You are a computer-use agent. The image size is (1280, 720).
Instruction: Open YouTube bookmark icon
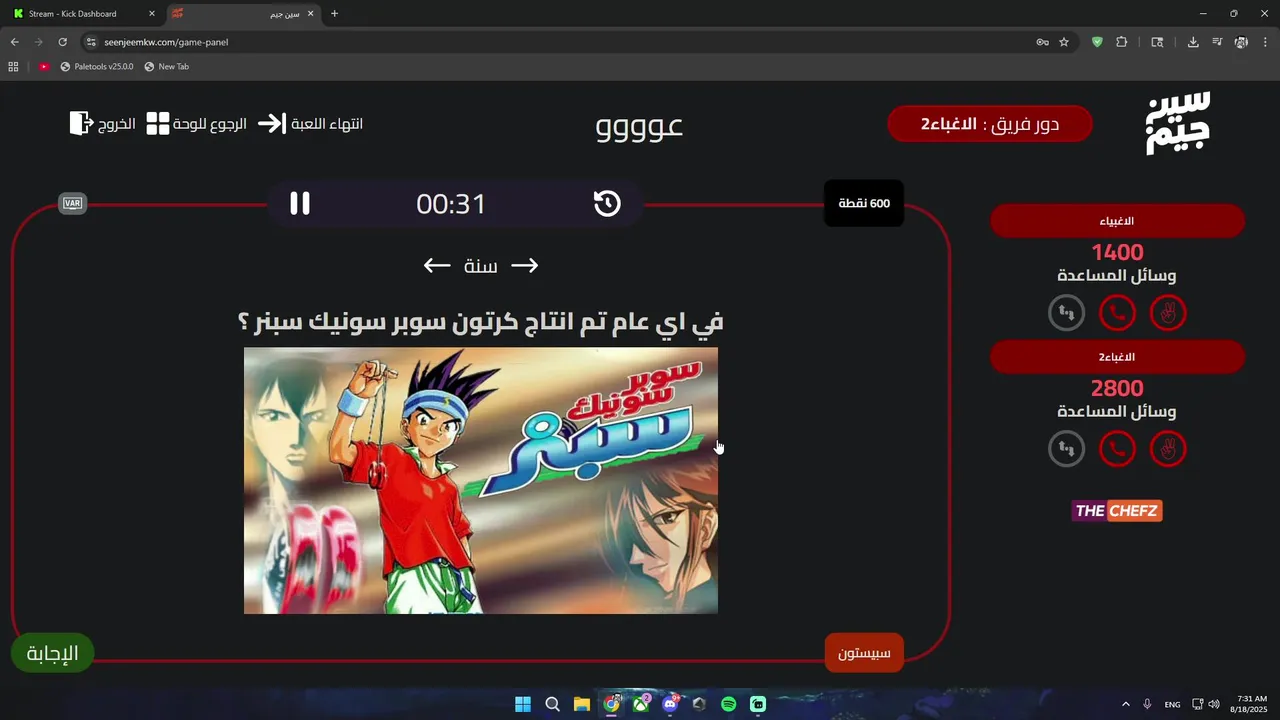[44, 66]
